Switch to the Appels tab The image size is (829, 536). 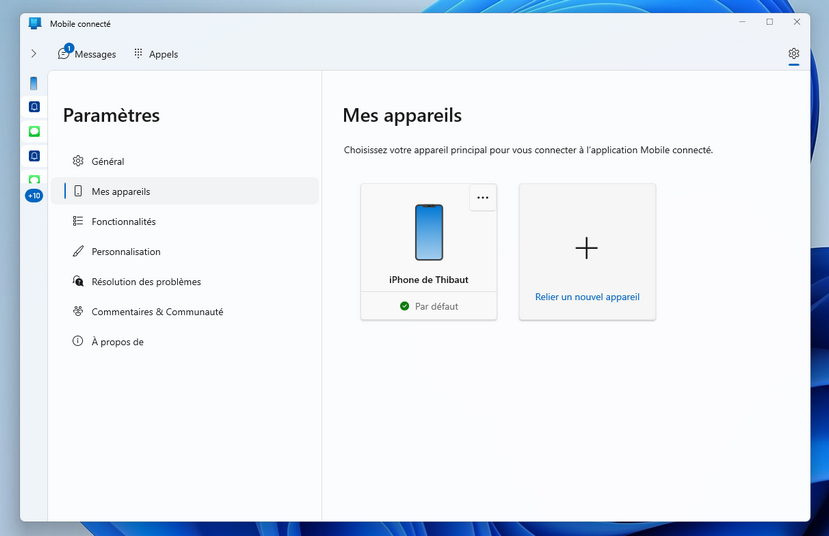tap(156, 54)
